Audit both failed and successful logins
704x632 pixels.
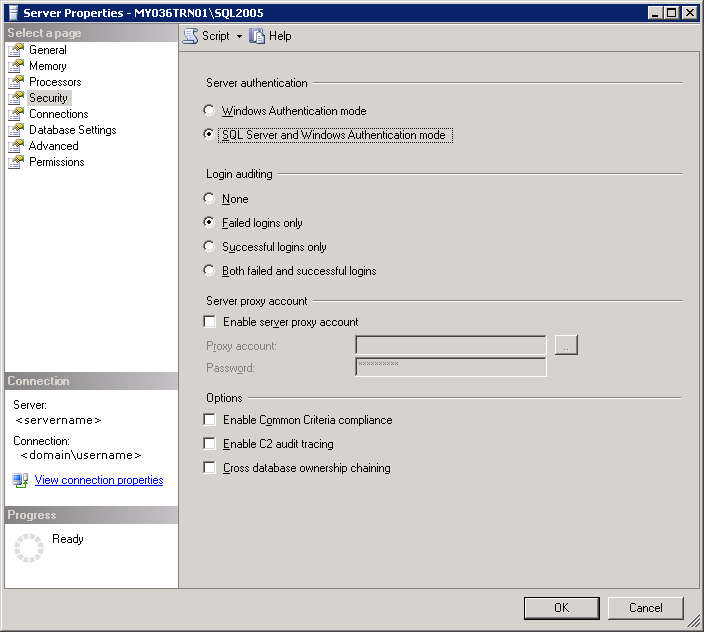[209, 270]
